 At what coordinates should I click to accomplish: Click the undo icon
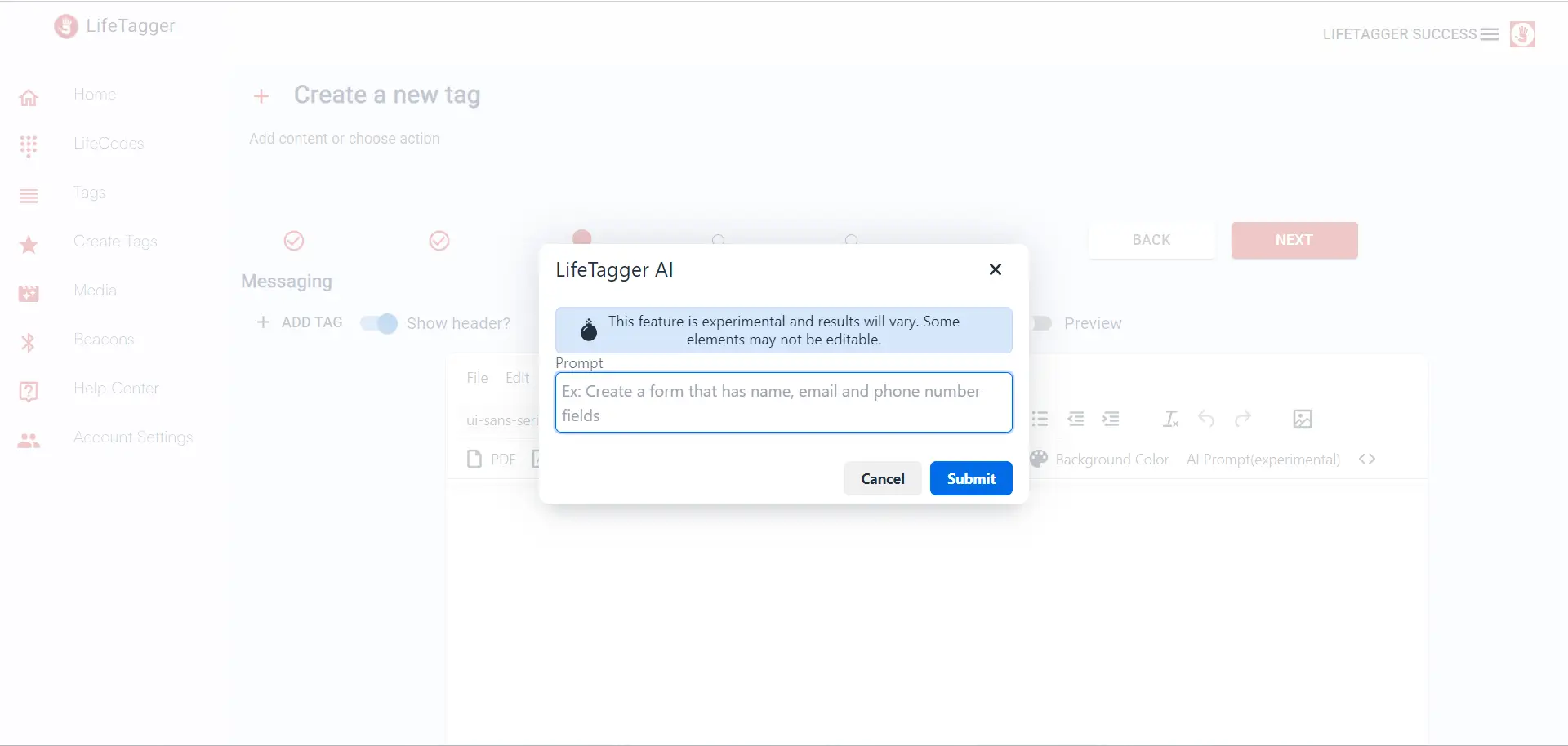[1206, 419]
